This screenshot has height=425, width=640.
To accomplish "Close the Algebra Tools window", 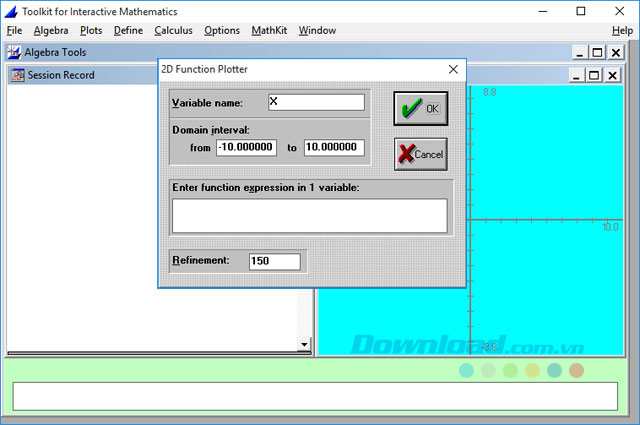I will tap(616, 53).
